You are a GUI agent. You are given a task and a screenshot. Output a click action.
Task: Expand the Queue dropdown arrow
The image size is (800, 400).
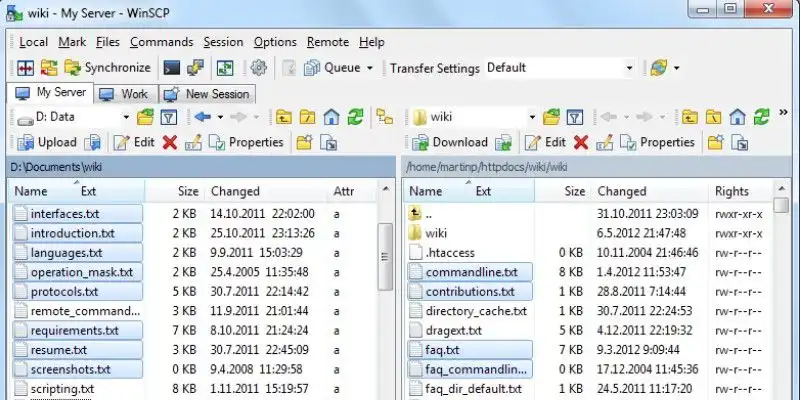pyautogui.click(x=369, y=68)
